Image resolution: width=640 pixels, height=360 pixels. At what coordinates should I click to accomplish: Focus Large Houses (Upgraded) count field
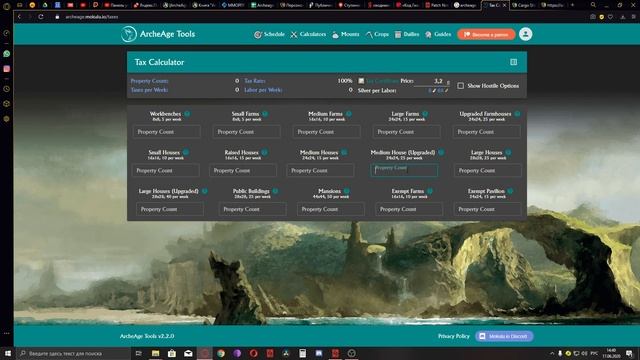[170, 209]
